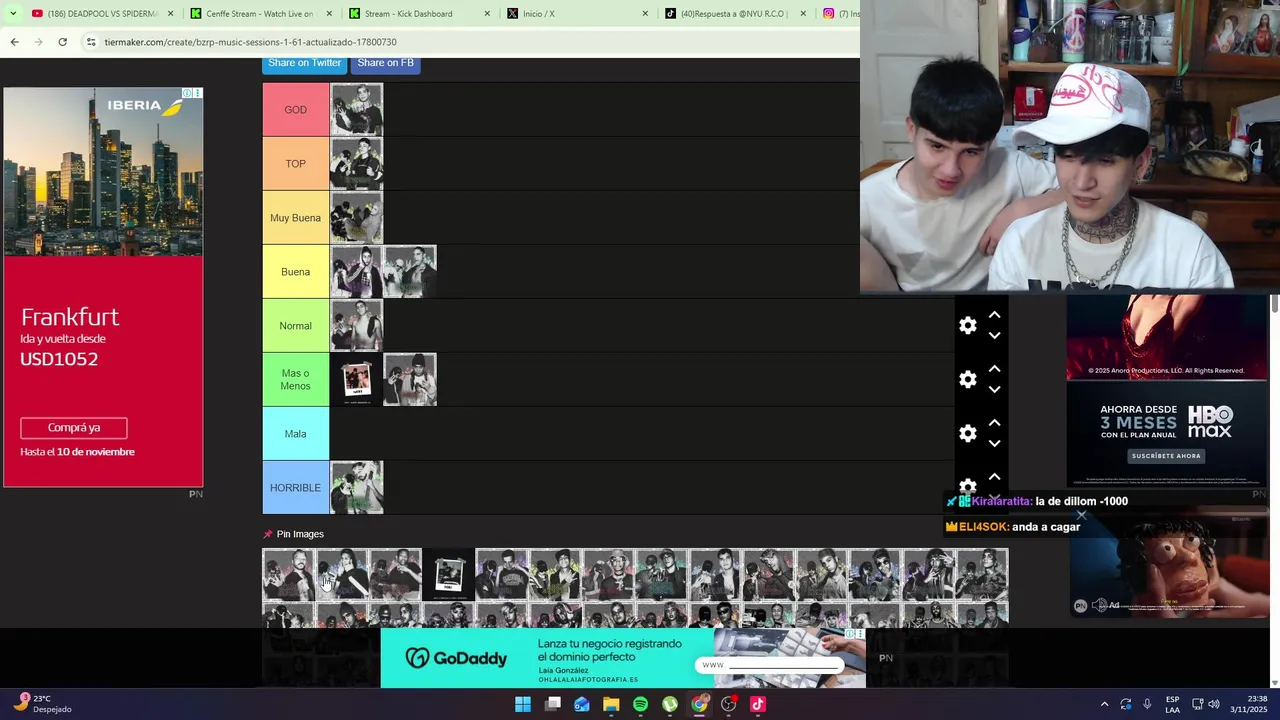Click the GOD tier label
1280x720 pixels.
pyautogui.click(x=295, y=110)
